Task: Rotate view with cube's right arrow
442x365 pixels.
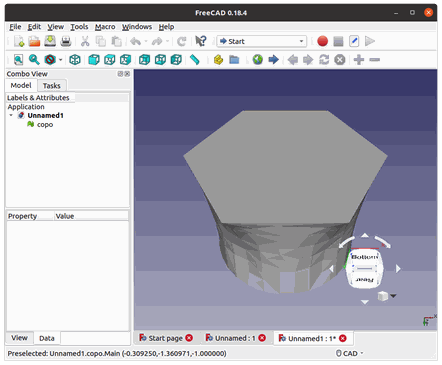Action: (398, 268)
